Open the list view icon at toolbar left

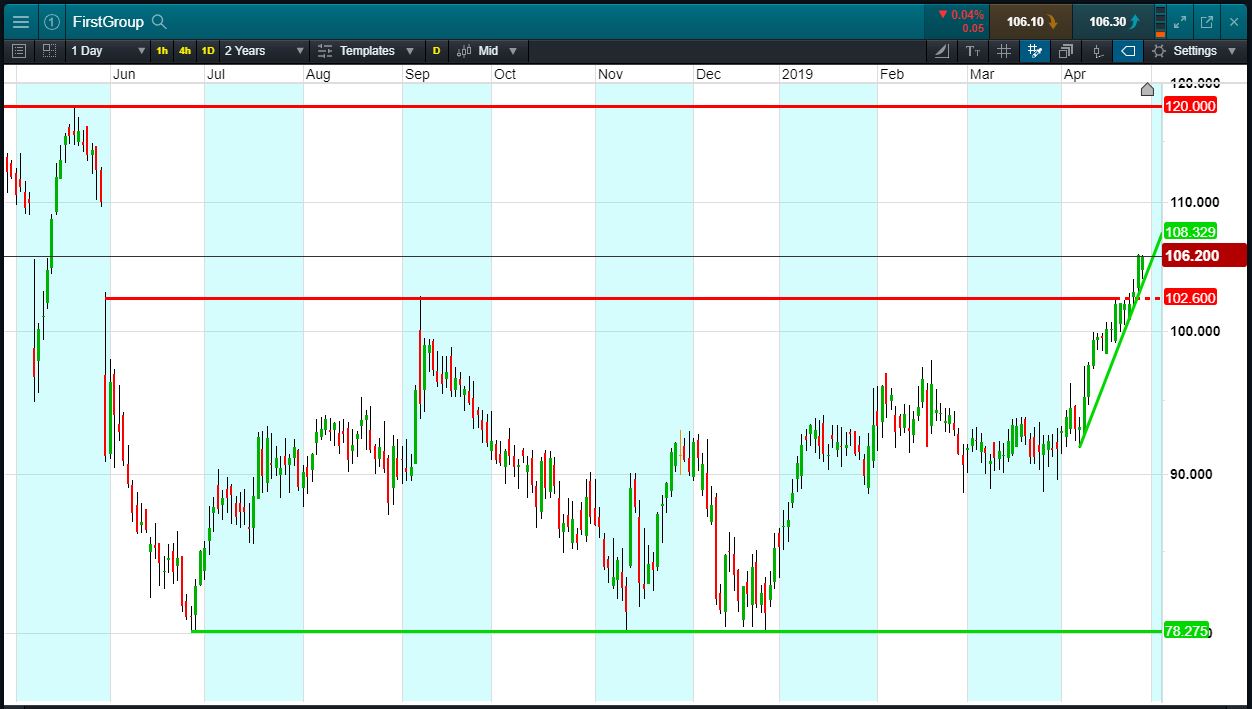pyautogui.click(x=19, y=51)
